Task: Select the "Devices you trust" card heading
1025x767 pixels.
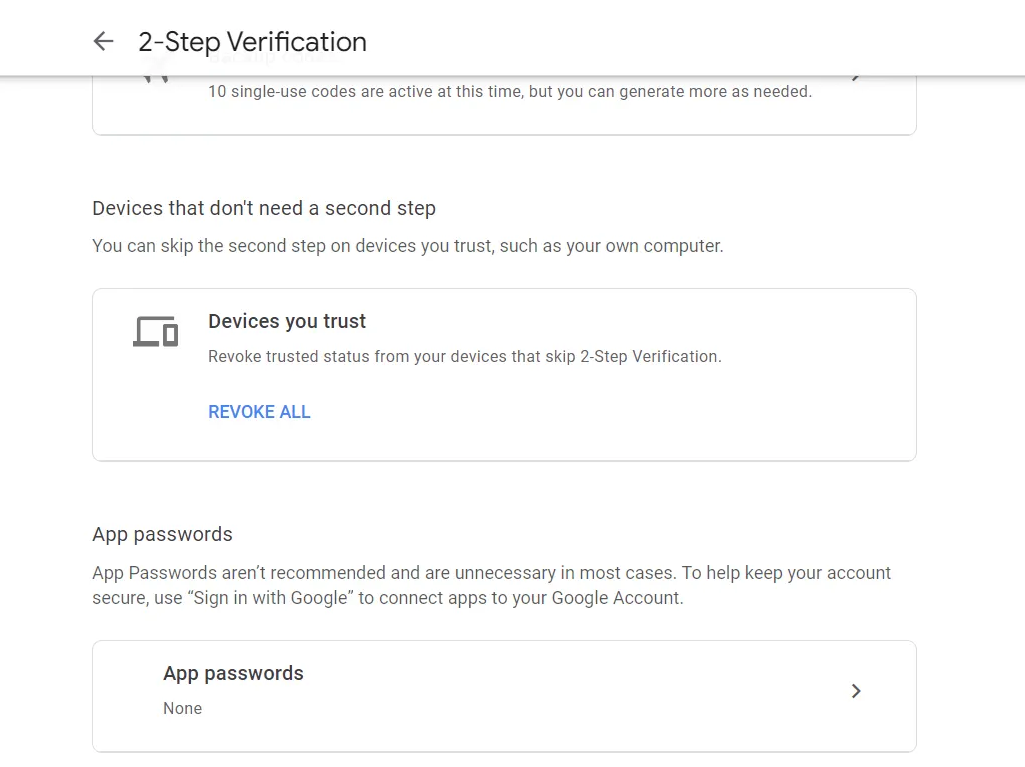Action: [x=287, y=321]
